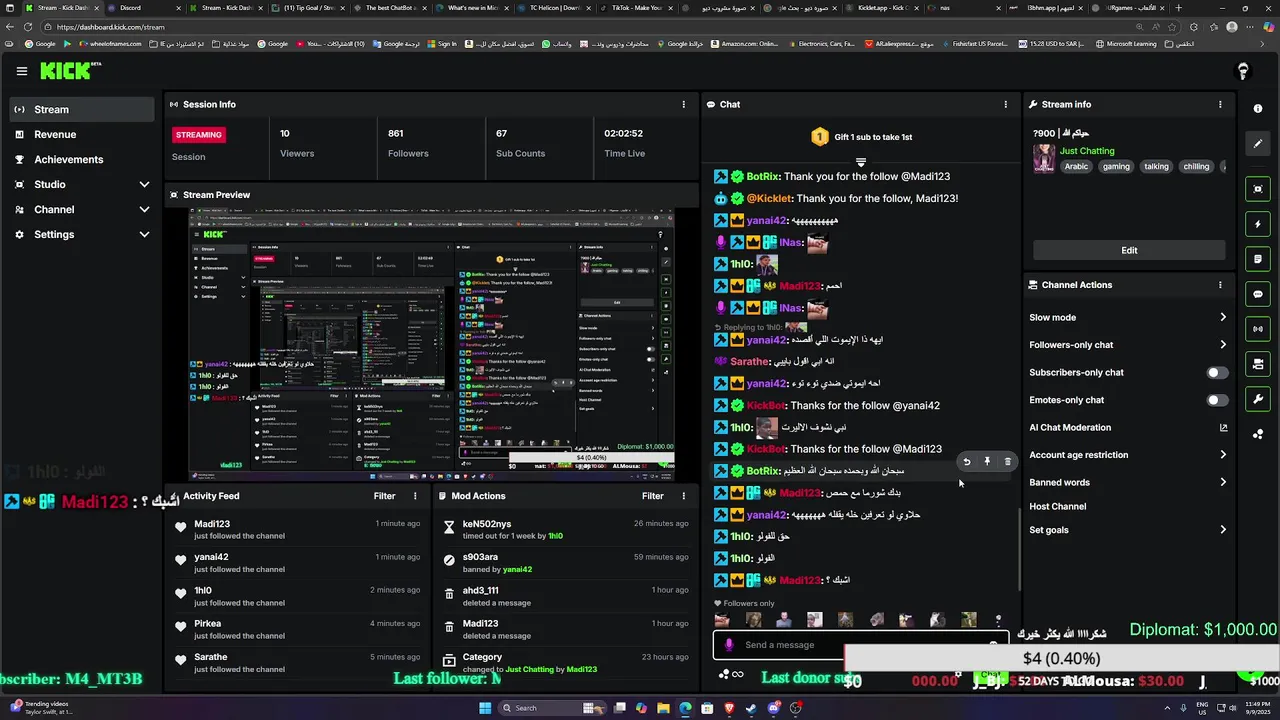This screenshot has width=1280, height=720.
Task: Click the ban icon beside s903ara
Action: click(x=449, y=561)
